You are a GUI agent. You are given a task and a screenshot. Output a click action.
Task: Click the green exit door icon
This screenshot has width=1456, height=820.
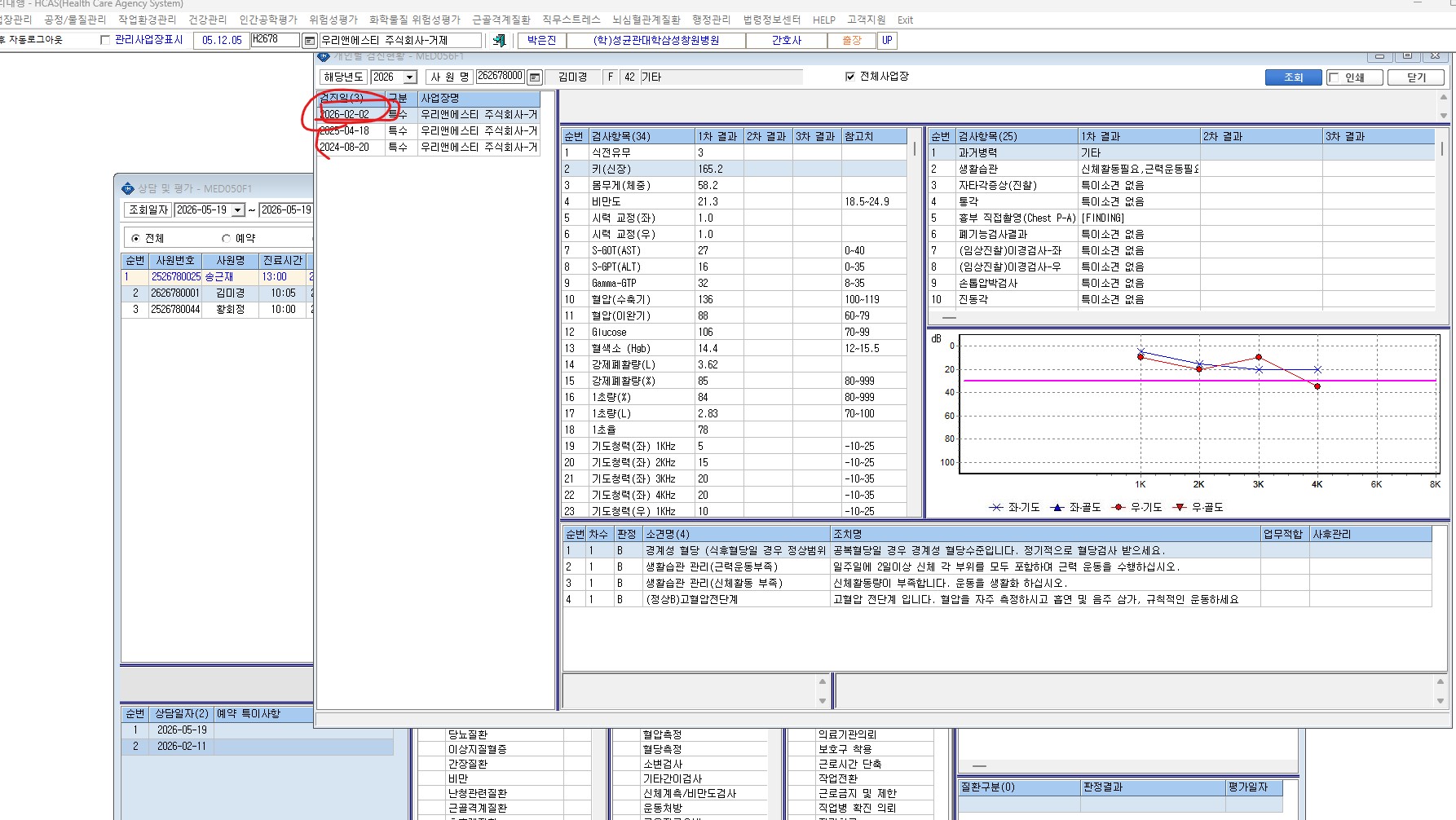point(499,40)
